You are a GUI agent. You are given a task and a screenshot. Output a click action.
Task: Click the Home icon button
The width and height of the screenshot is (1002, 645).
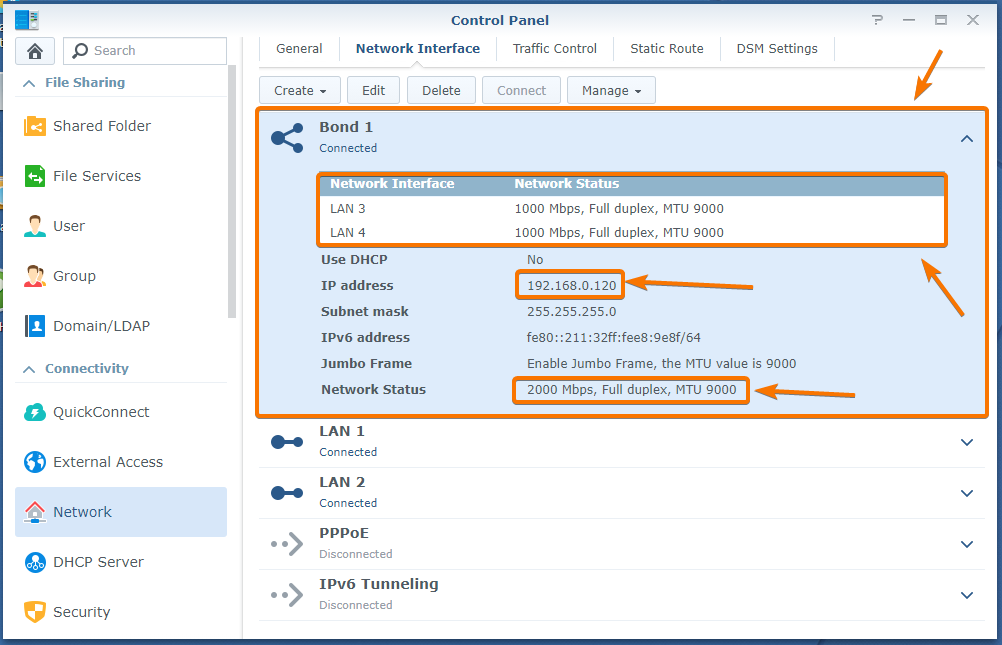point(35,51)
